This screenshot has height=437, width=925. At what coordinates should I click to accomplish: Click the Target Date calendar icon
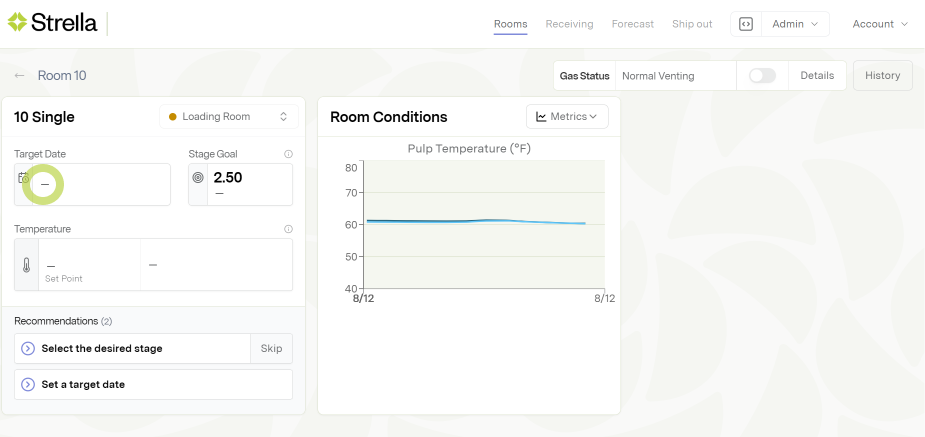pyautogui.click(x=24, y=177)
